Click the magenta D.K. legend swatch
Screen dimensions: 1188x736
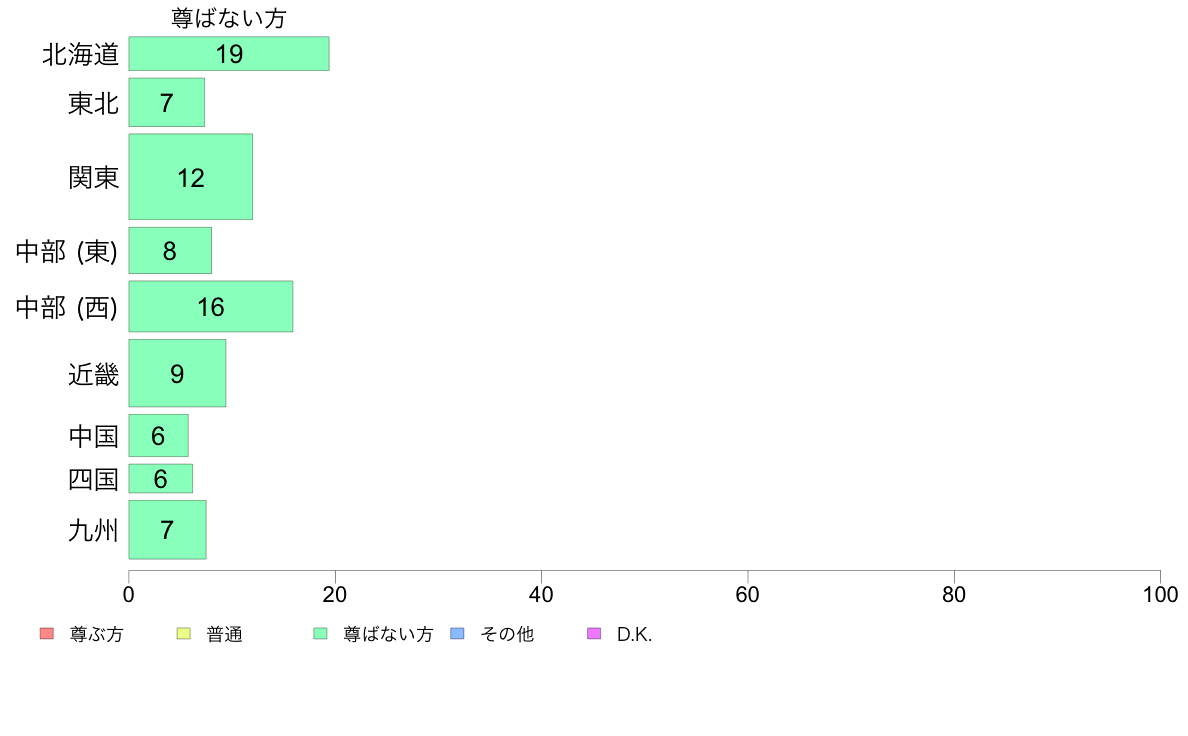click(594, 634)
